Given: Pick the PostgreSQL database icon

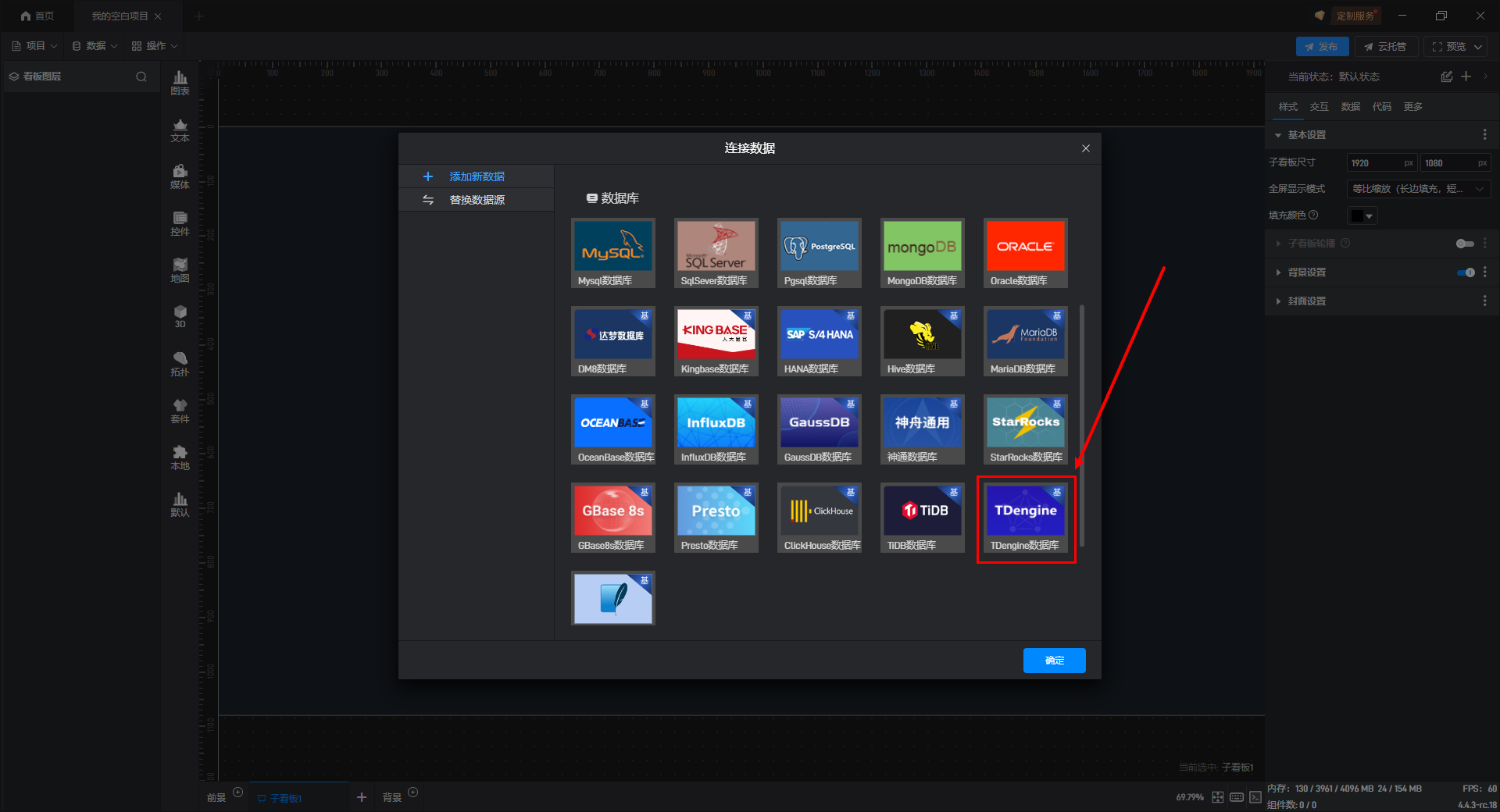Looking at the screenshot, I should tap(820, 253).
